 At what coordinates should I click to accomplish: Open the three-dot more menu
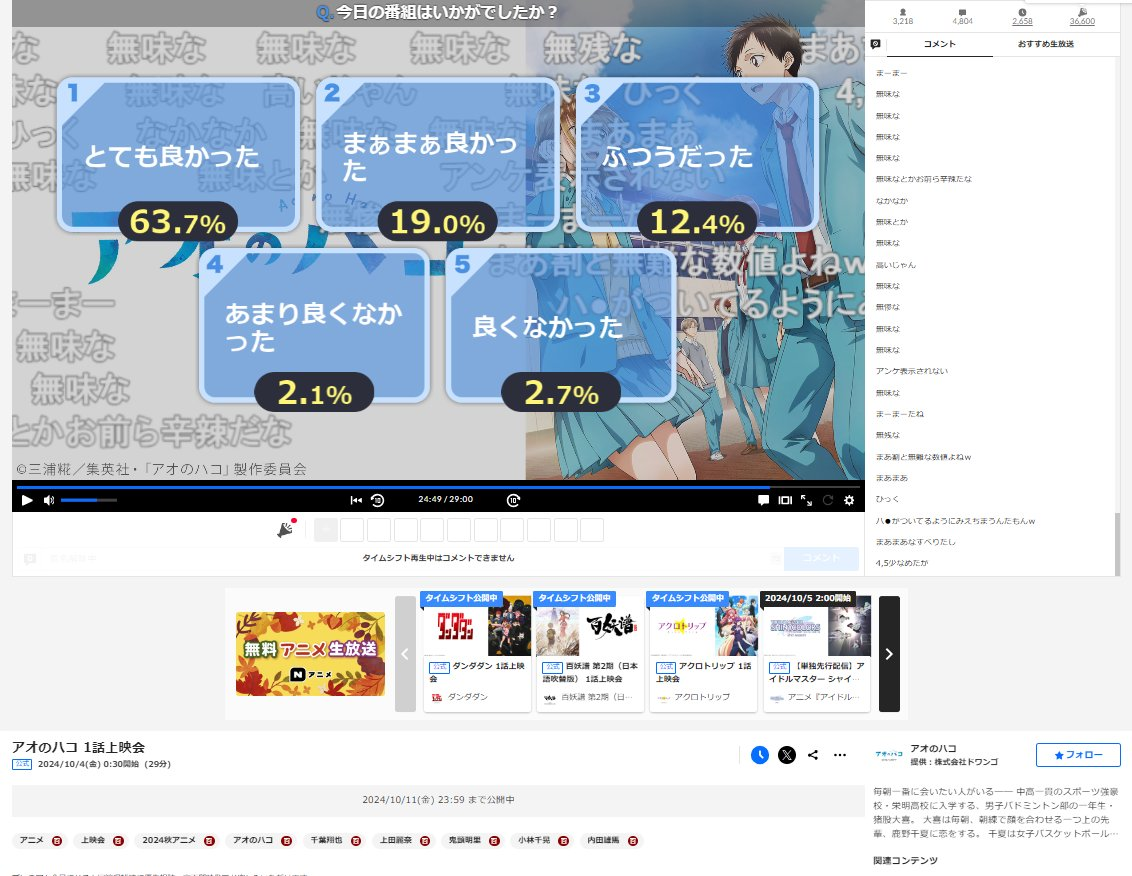point(840,755)
